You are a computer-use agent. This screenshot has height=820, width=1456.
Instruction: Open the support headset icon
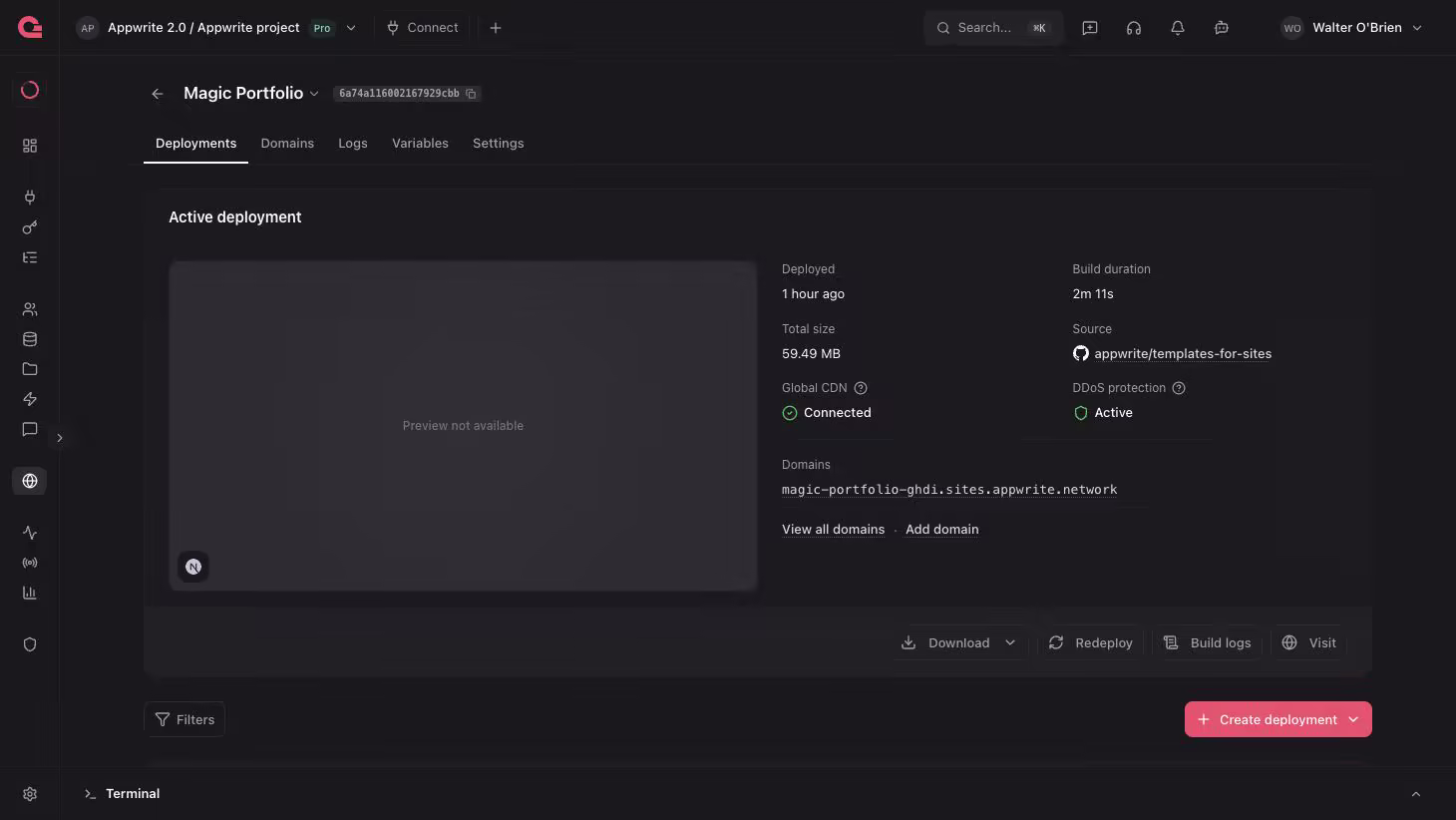click(1134, 28)
